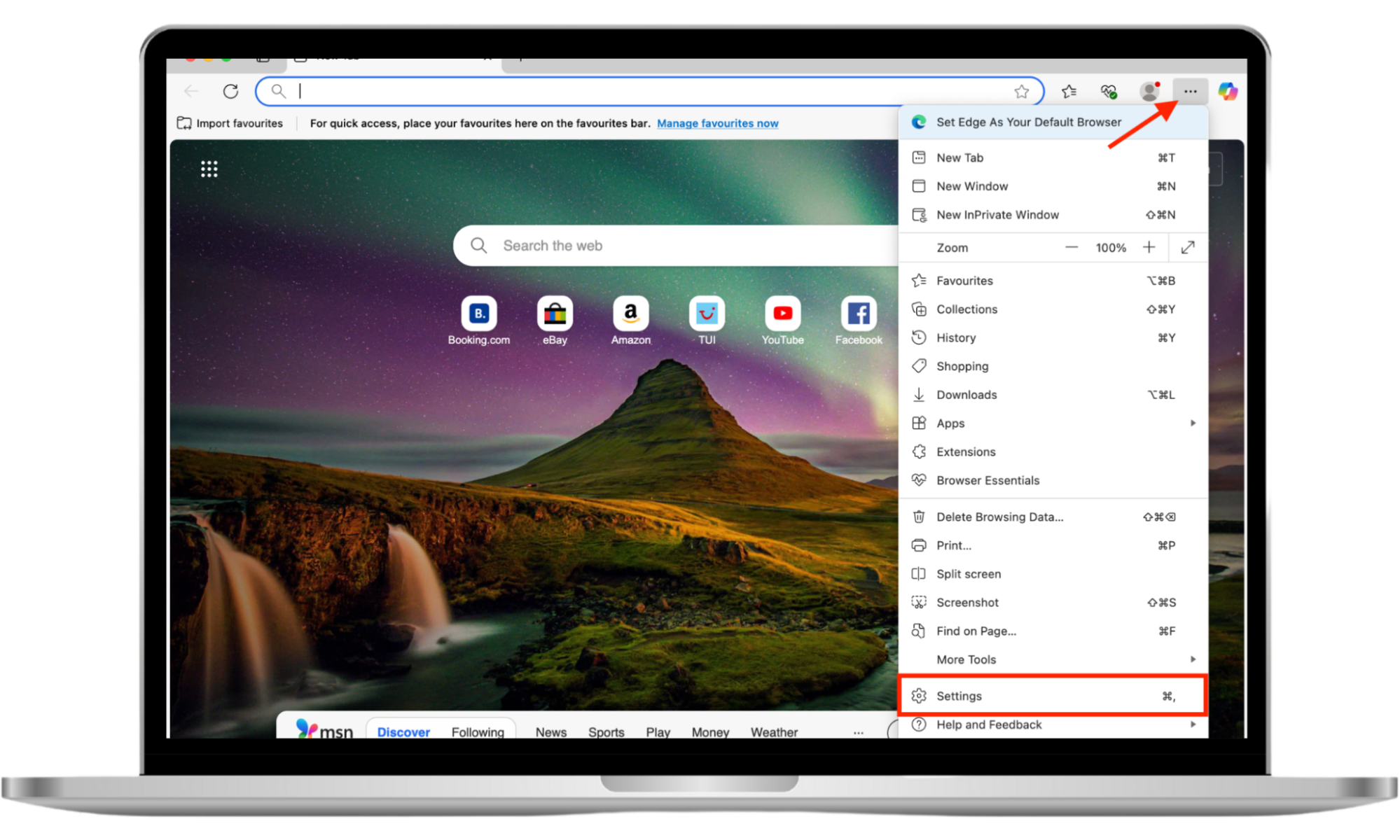Click the profile avatar icon
The image size is (1400, 840).
point(1149,91)
